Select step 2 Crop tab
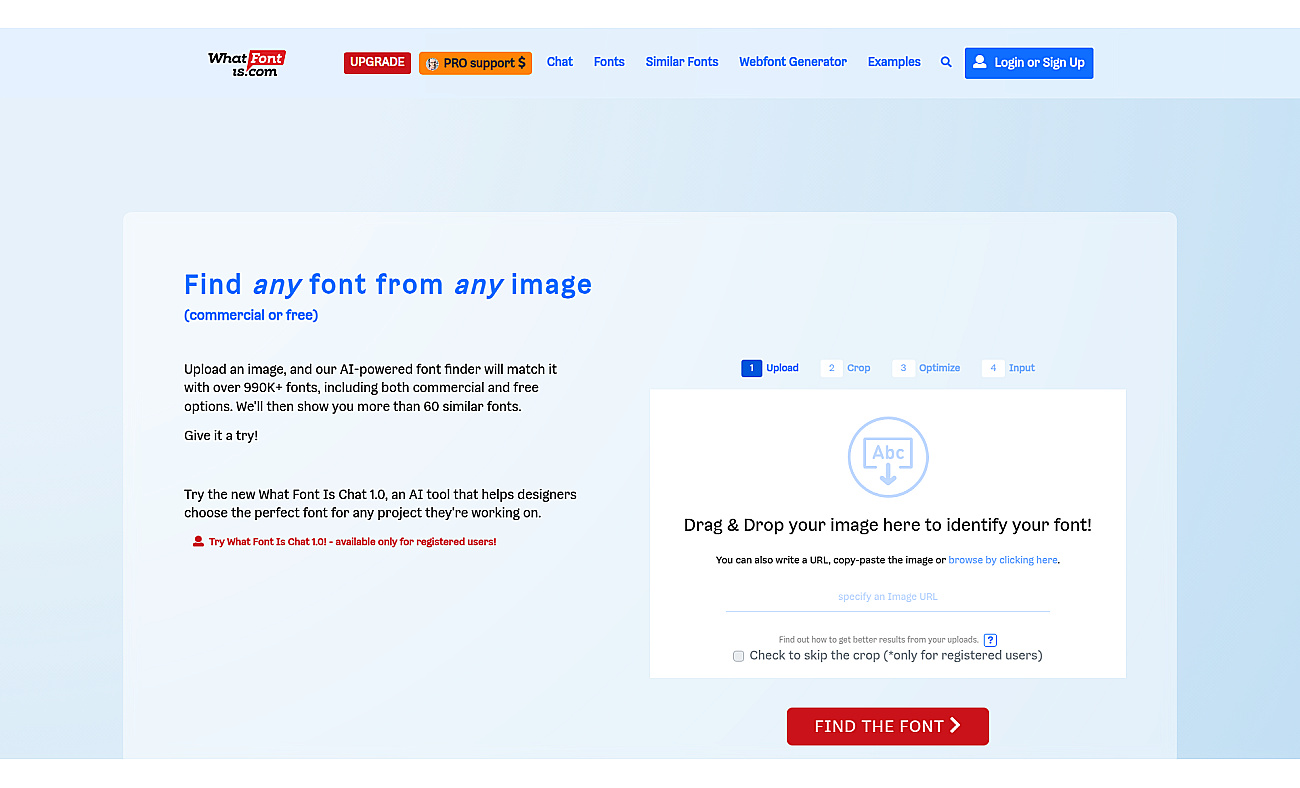The width and height of the screenshot is (1300, 788). pyautogui.click(x=846, y=368)
